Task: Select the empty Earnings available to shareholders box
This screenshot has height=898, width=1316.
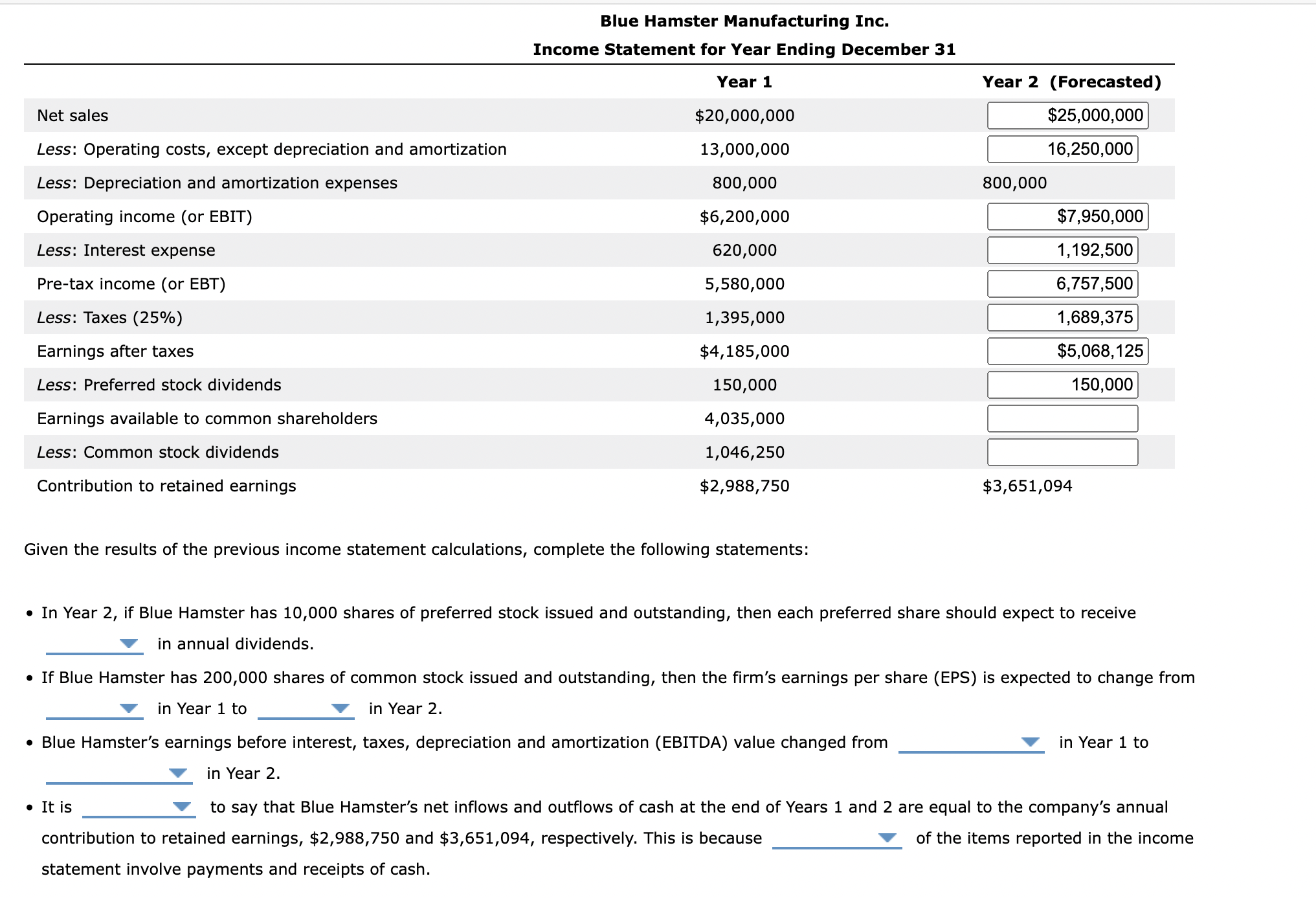Action: click(1062, 418)
